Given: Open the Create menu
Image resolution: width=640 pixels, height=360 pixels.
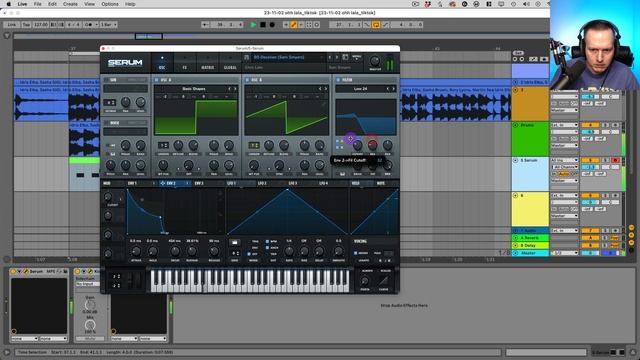Looking at the screenshot, I should [x=70, y=4].
